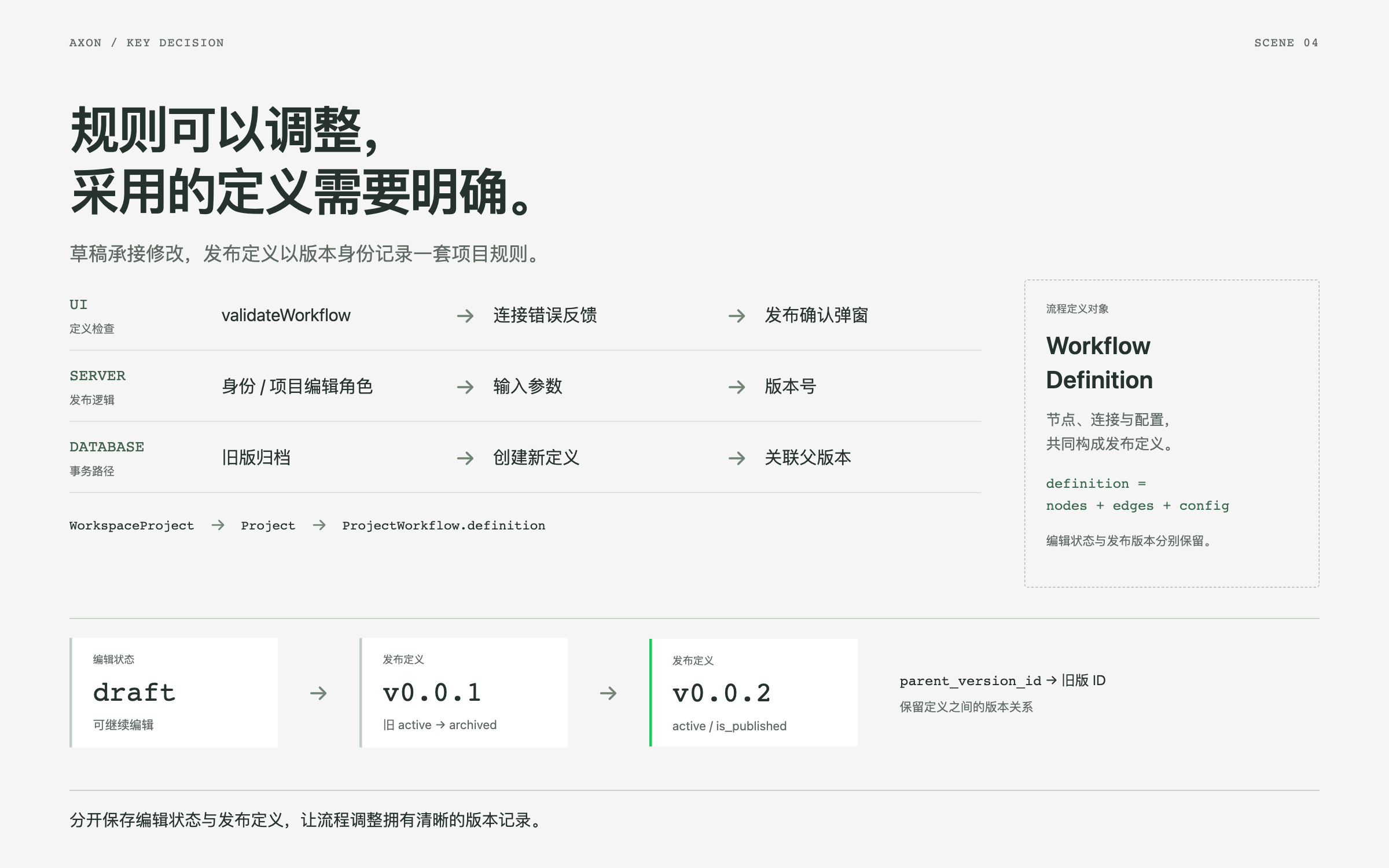Select the draft 编辑状态 card
The width and height of the screenshot is (1389, 868).
click(174, 693)
